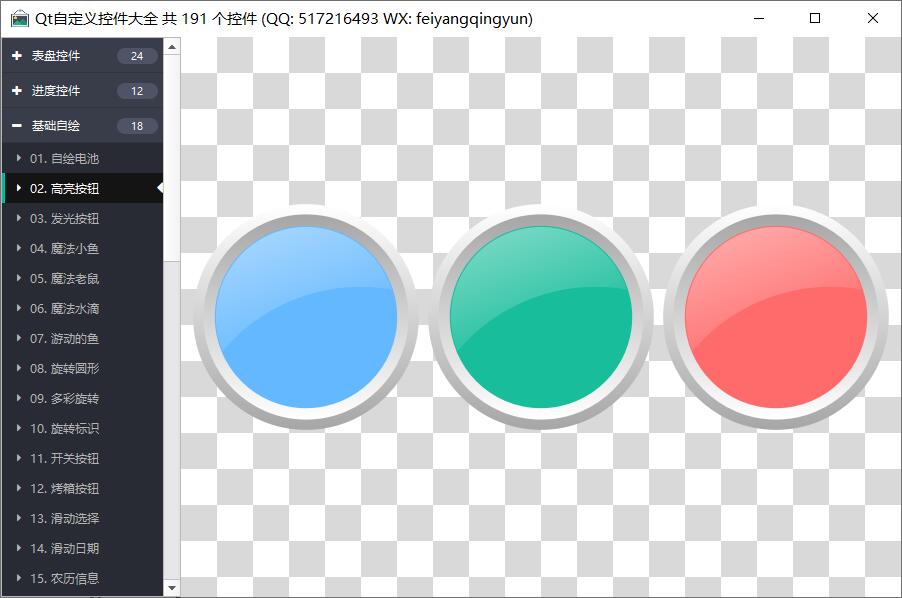Viewport: 902px width, 598px height.
Task: Collapse the 基础自绘 category
Action: [x=56, y=126]
